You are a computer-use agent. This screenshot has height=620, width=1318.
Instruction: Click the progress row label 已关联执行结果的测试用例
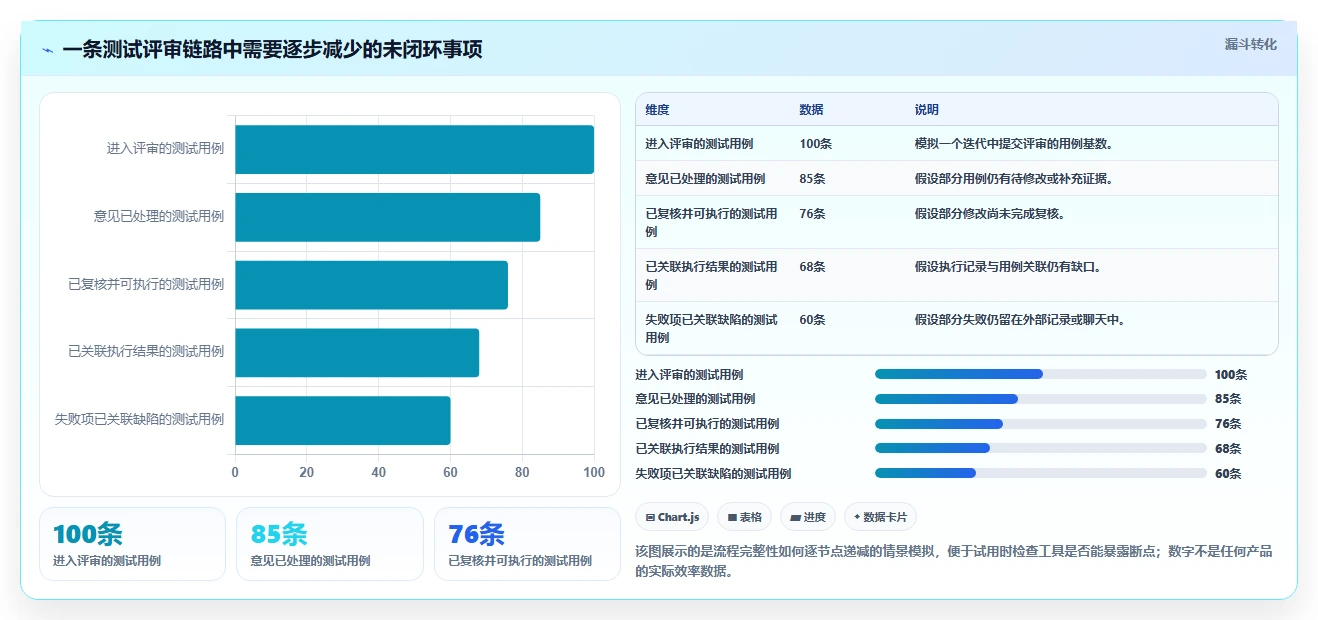click(707, 449)
